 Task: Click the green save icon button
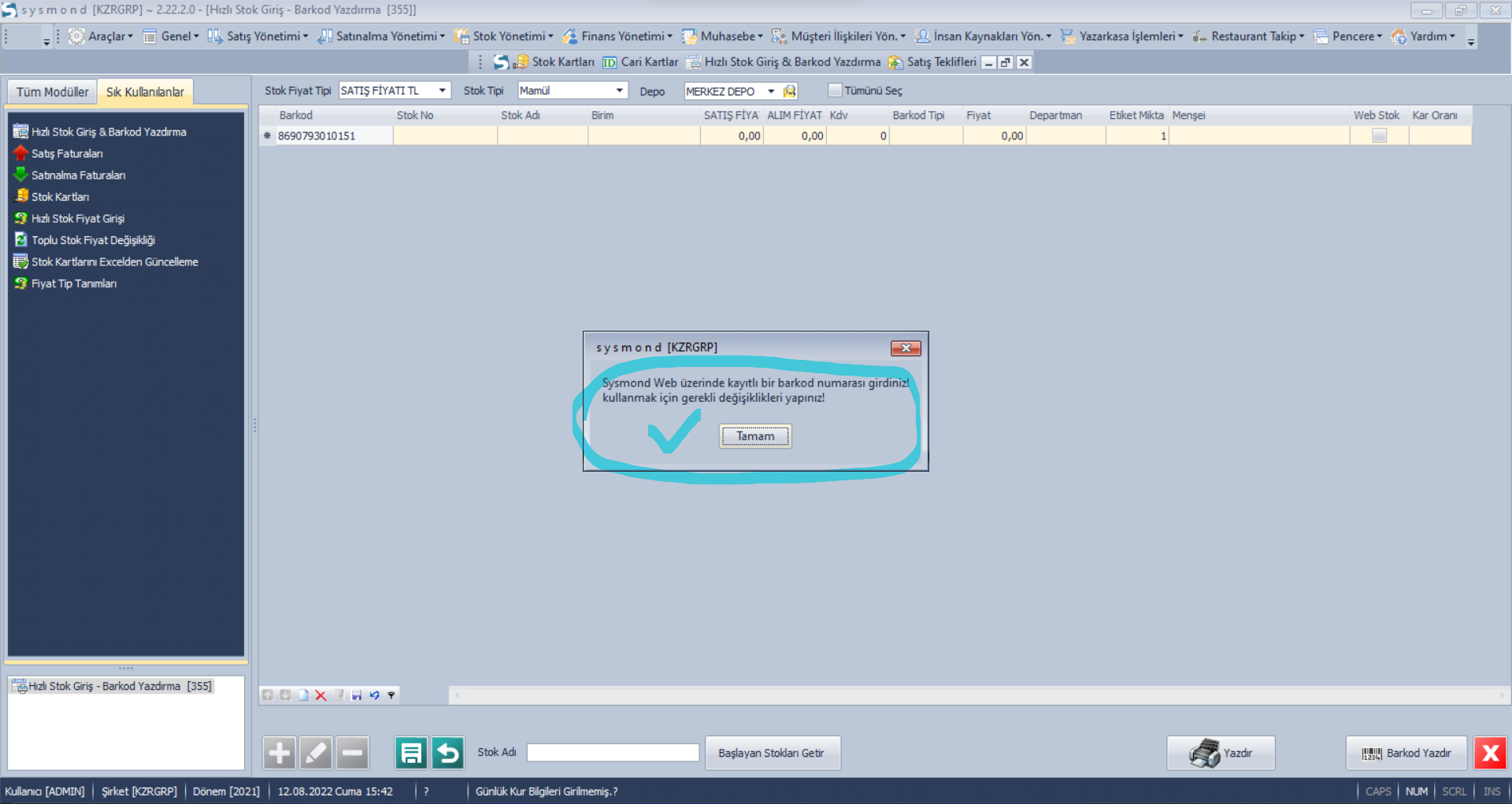(411, 754)
